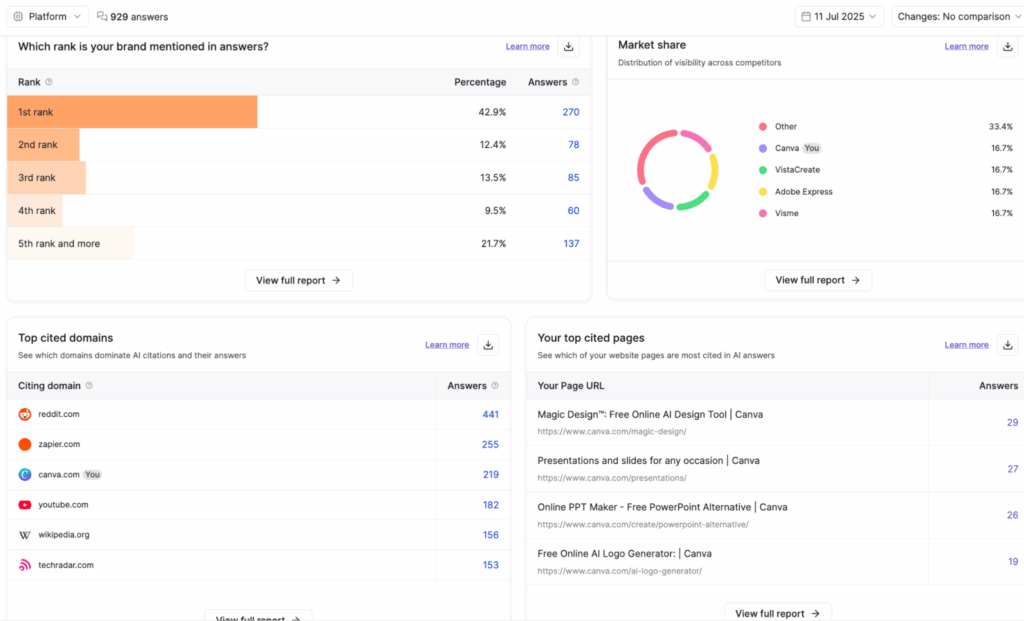Click the 2nd rank bar
Viewport: 1024px width, 621px height.
click(43, 145)
